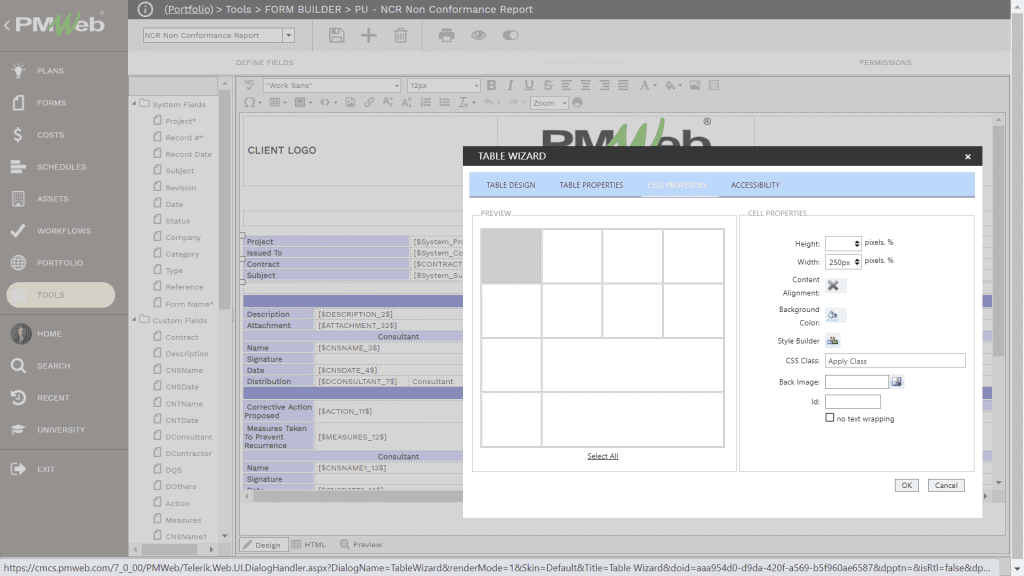Viewport: 1024px width, 576px height.
Task: Open the editor Zoom dropdown
Action: pos(549,103)
